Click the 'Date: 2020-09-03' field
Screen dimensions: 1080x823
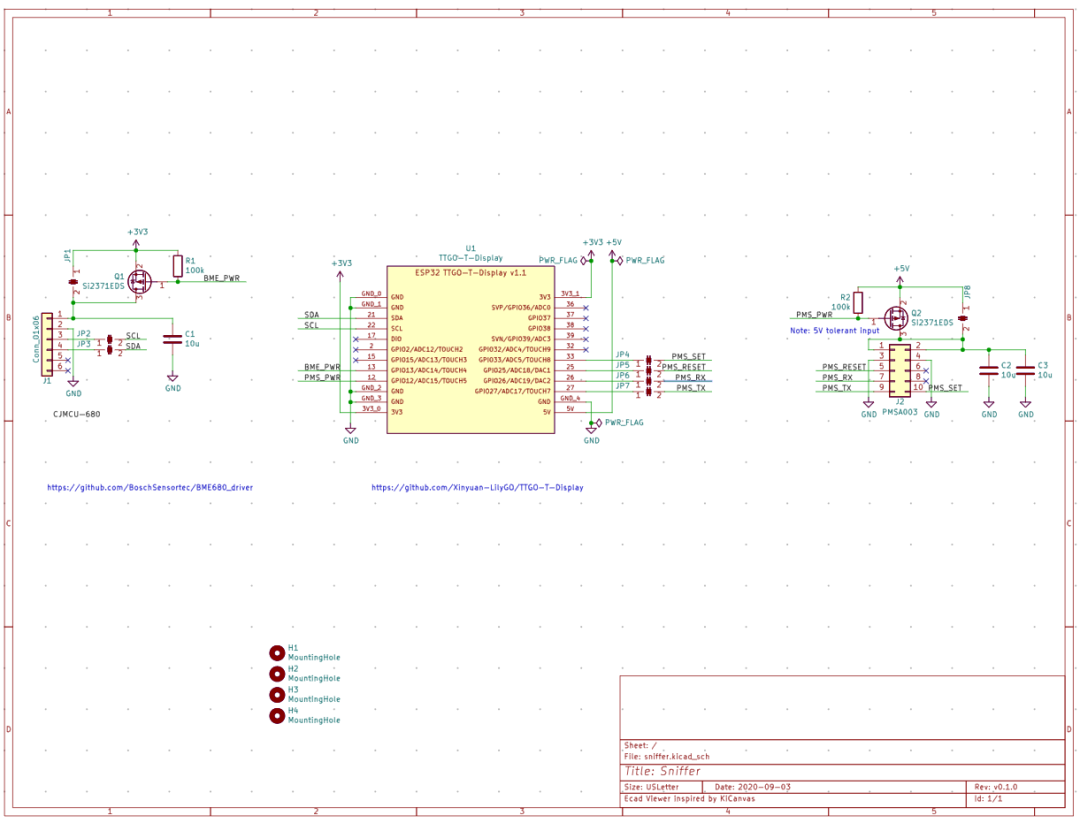pos(753,786)
